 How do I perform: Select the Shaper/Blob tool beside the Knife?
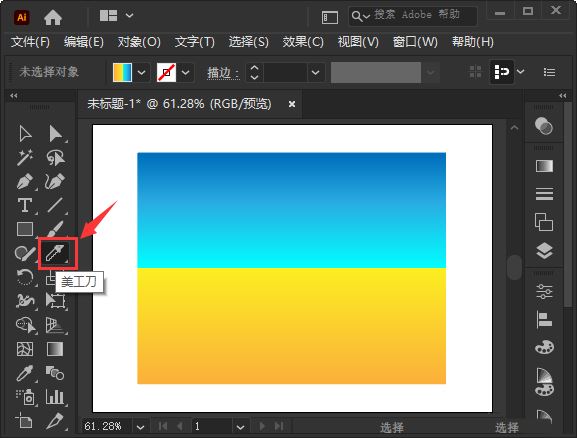(x=25, y=253)
